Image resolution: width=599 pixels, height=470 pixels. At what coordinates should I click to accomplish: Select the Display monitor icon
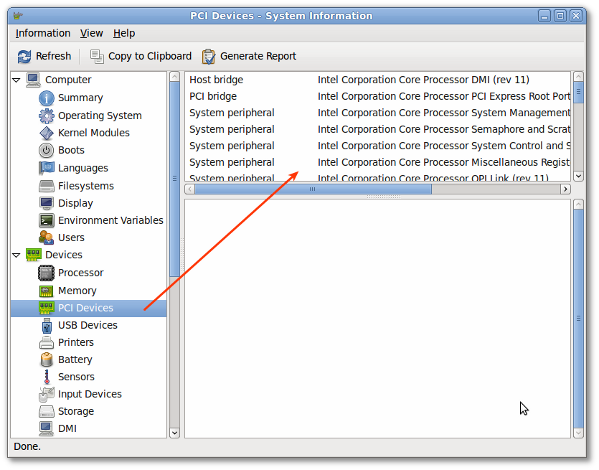46,203
